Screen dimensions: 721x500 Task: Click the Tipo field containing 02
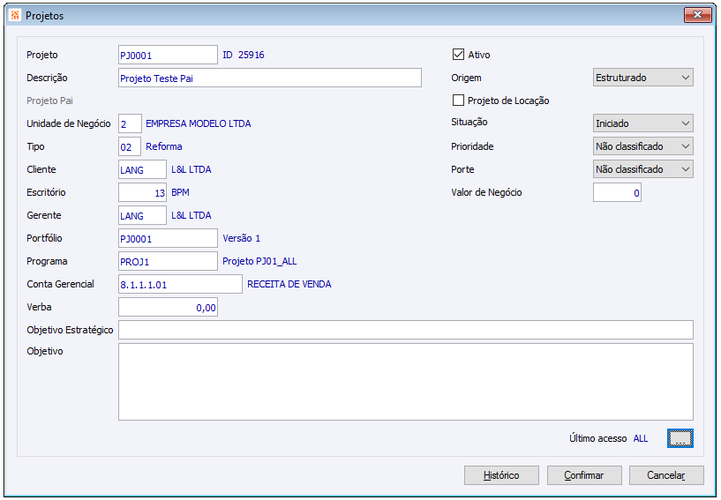[x=130, y=147]
